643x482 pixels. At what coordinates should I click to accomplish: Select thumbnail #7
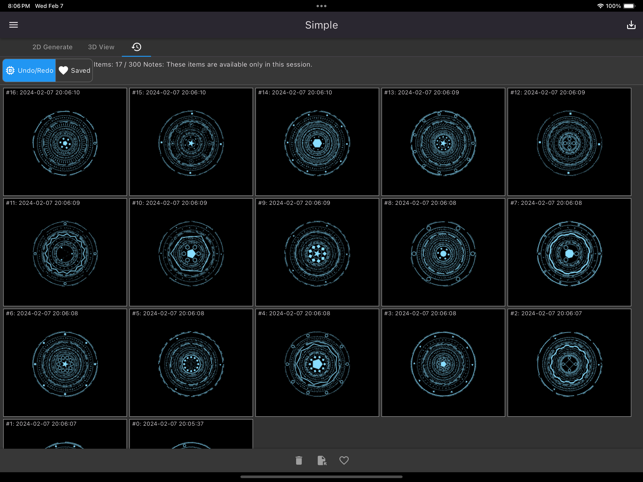click(x=569, y=252)
